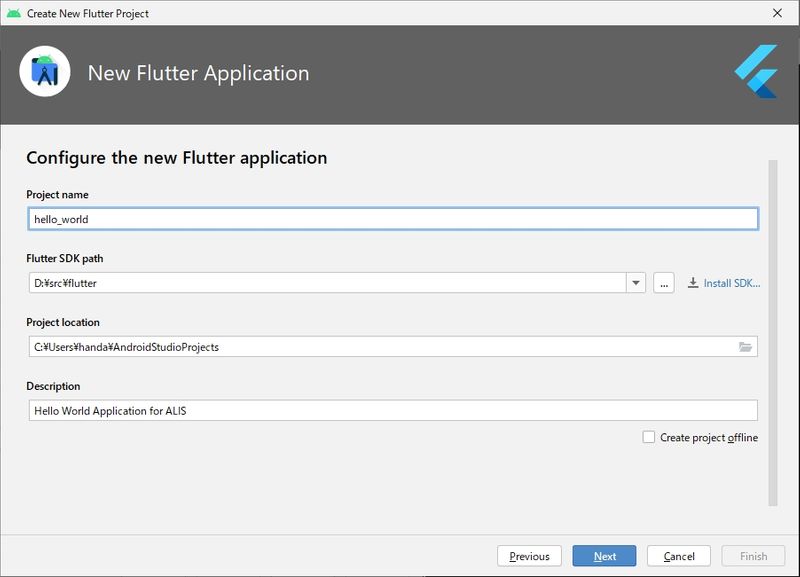
Task: Click the Finish button
Action: [753, 556]
